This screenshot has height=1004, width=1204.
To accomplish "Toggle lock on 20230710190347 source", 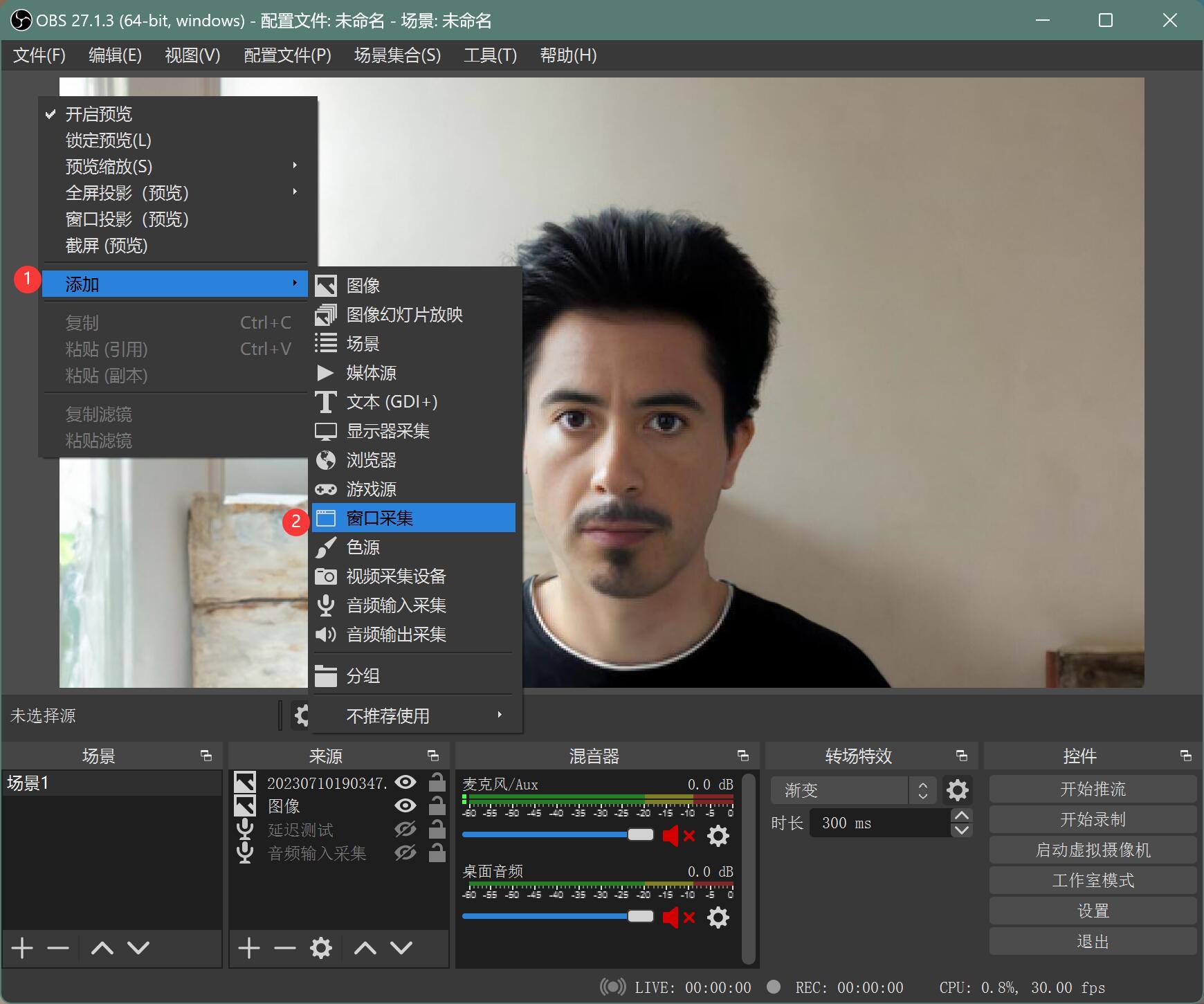I will pos(437,782).
